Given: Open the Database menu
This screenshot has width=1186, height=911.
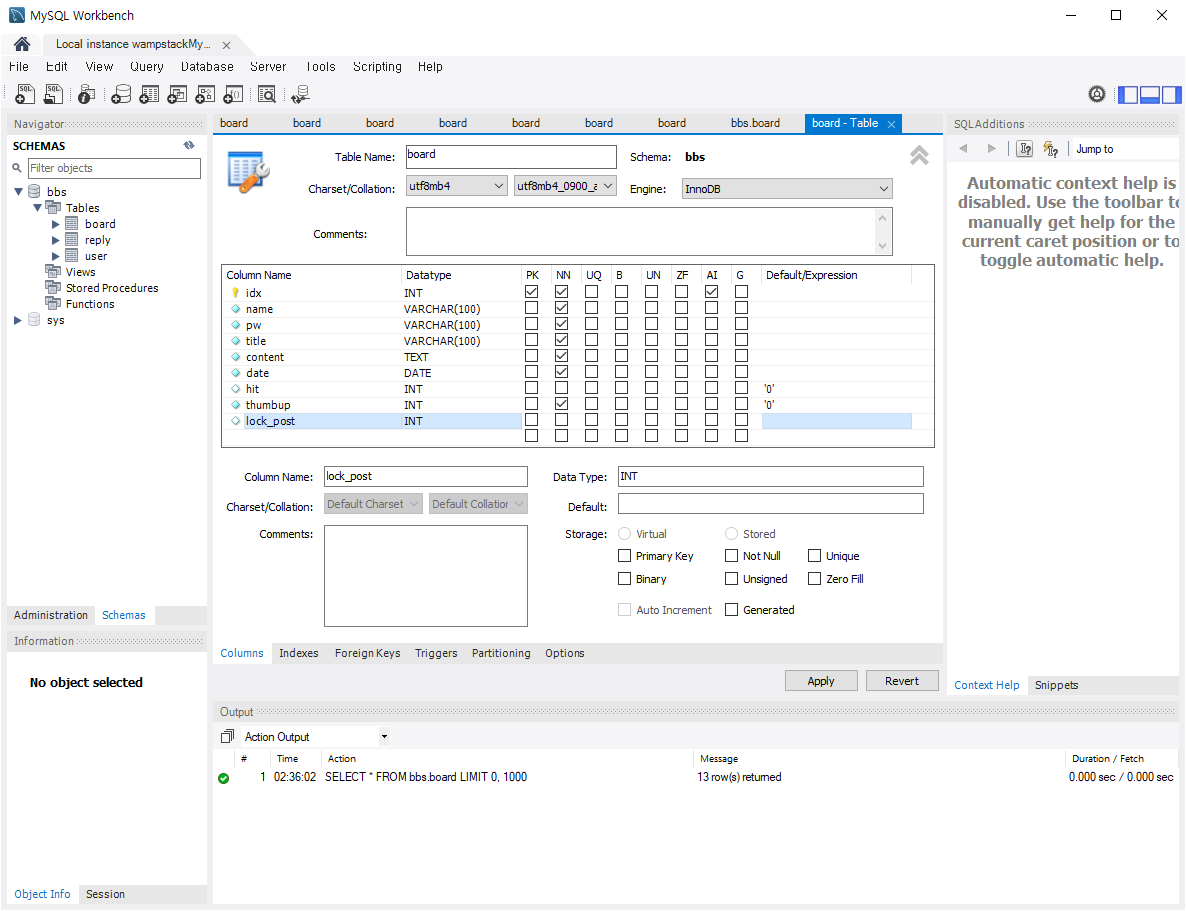Looking at the screenshot, I should tap(207, 67).
